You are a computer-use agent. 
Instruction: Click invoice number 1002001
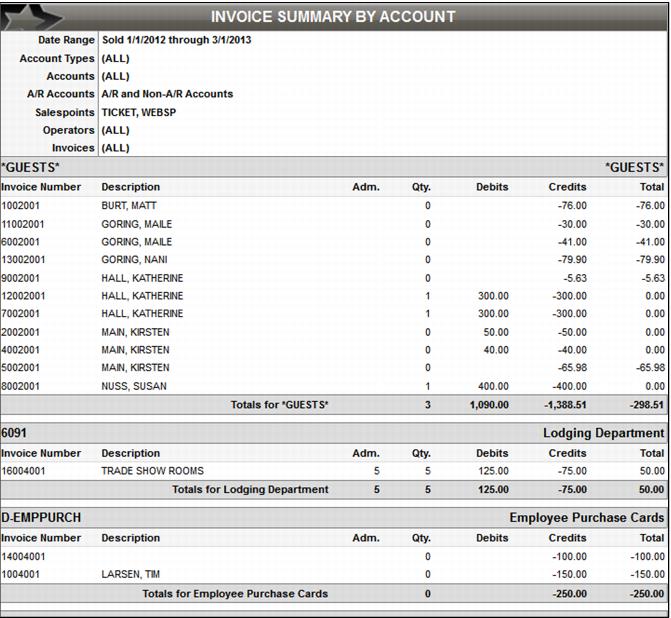pyautogui.click(x=21, y=206)
